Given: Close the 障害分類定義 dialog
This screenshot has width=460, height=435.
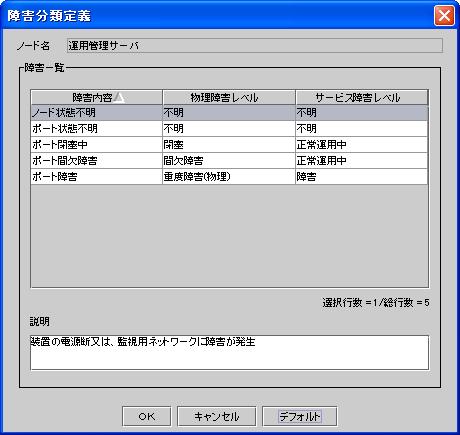Looking at the screenshot, I should (444, 15).
